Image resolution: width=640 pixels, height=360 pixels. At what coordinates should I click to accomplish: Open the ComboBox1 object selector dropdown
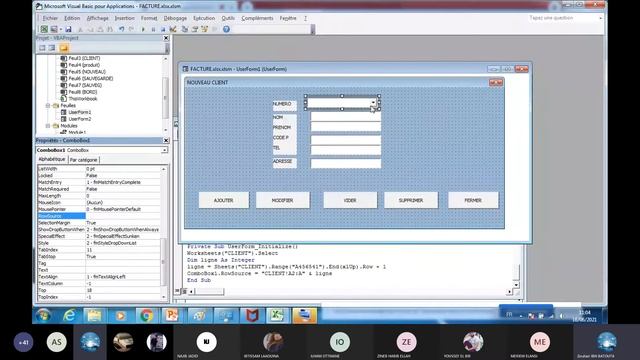(x=164, y=150)
